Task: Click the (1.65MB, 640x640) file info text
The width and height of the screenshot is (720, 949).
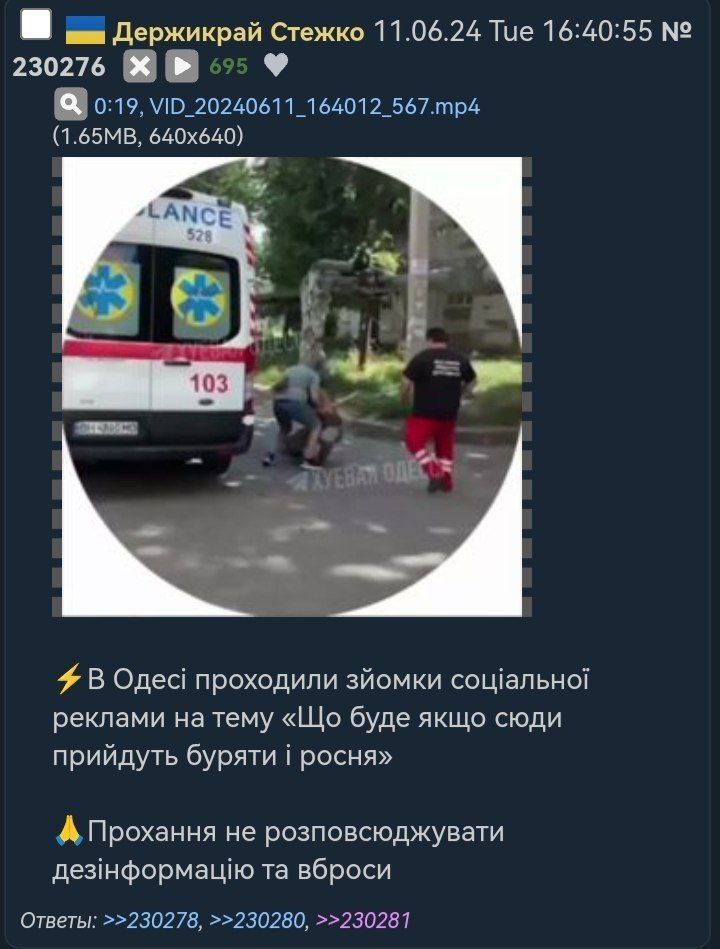Action: point(148,136)
